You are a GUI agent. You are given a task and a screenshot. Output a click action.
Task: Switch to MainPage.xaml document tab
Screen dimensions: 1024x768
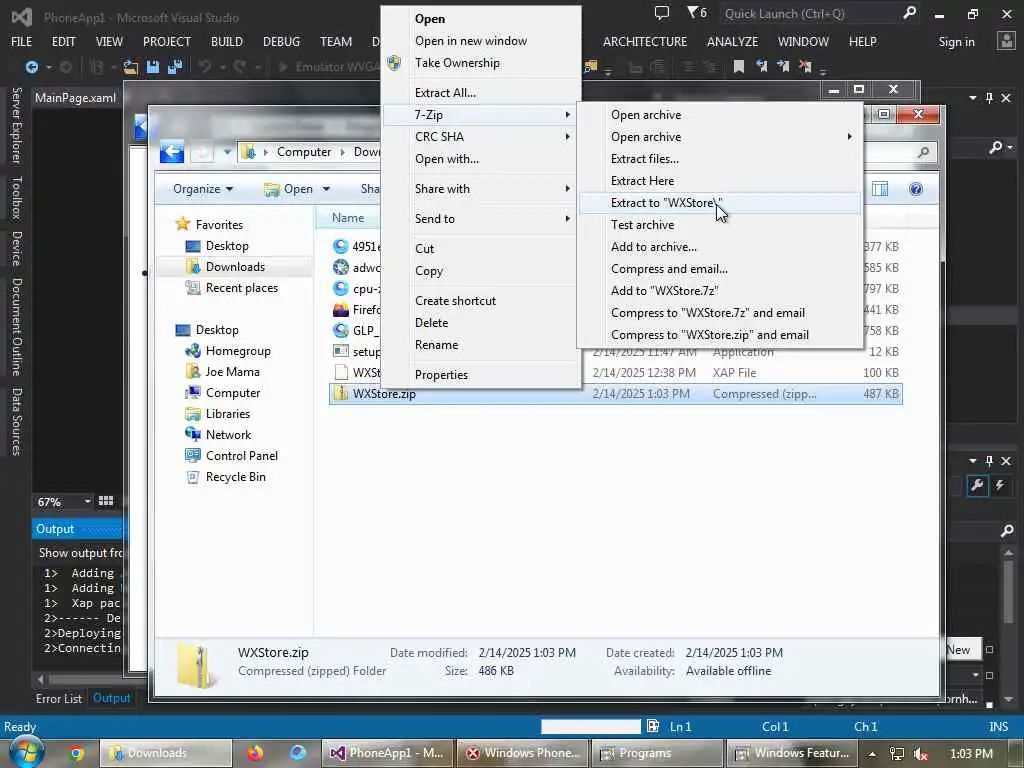pyautogui.click(x=75, y=98)
